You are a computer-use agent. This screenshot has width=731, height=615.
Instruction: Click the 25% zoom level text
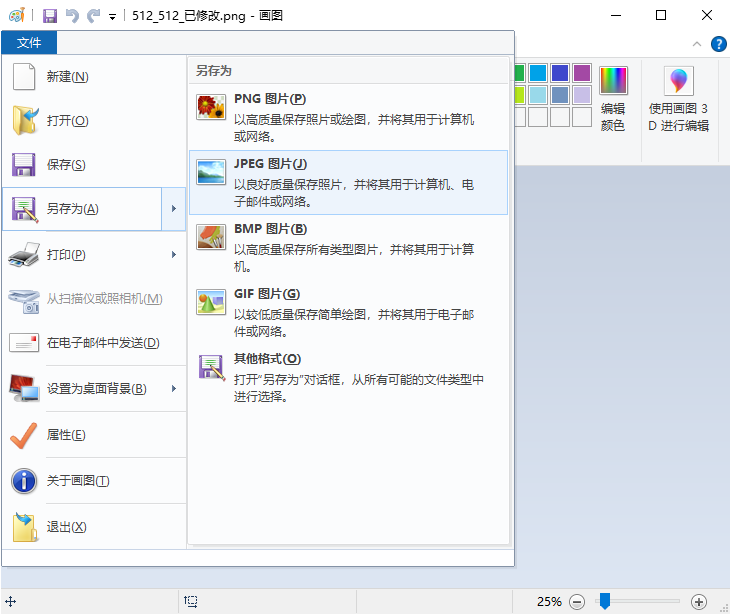point(549,602)
